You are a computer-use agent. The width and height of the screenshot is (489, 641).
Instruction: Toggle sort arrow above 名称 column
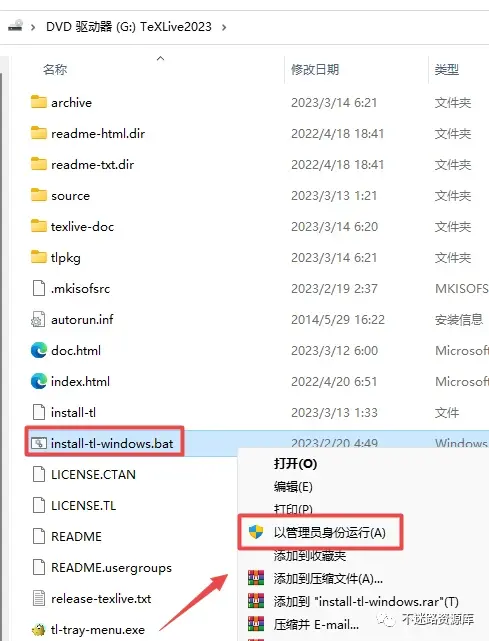tap(160, 58)
